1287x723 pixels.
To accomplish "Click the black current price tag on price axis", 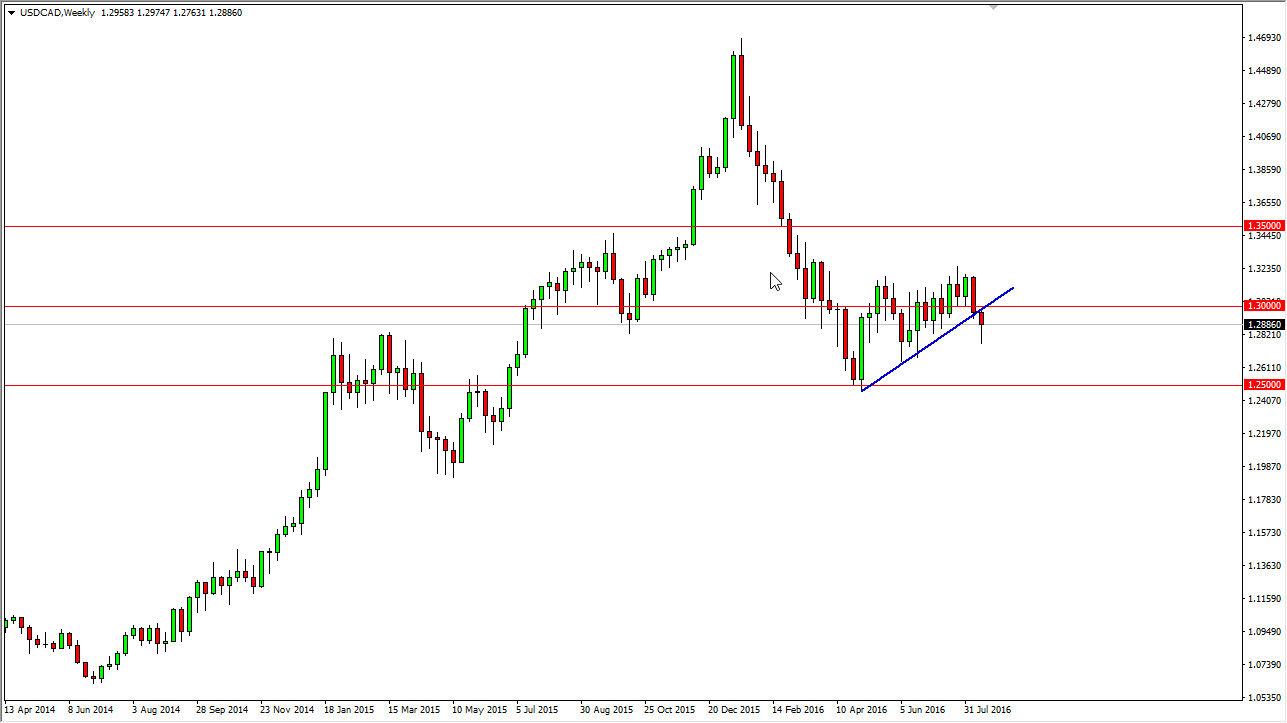I will coord(1263,325).
